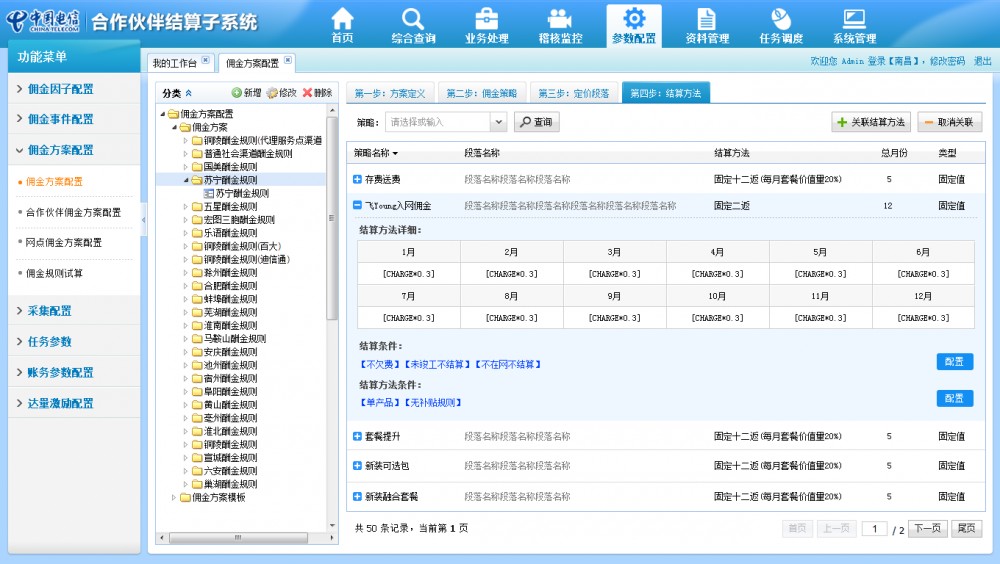Expand the 新装融合套餐 row plus icon

357,496
